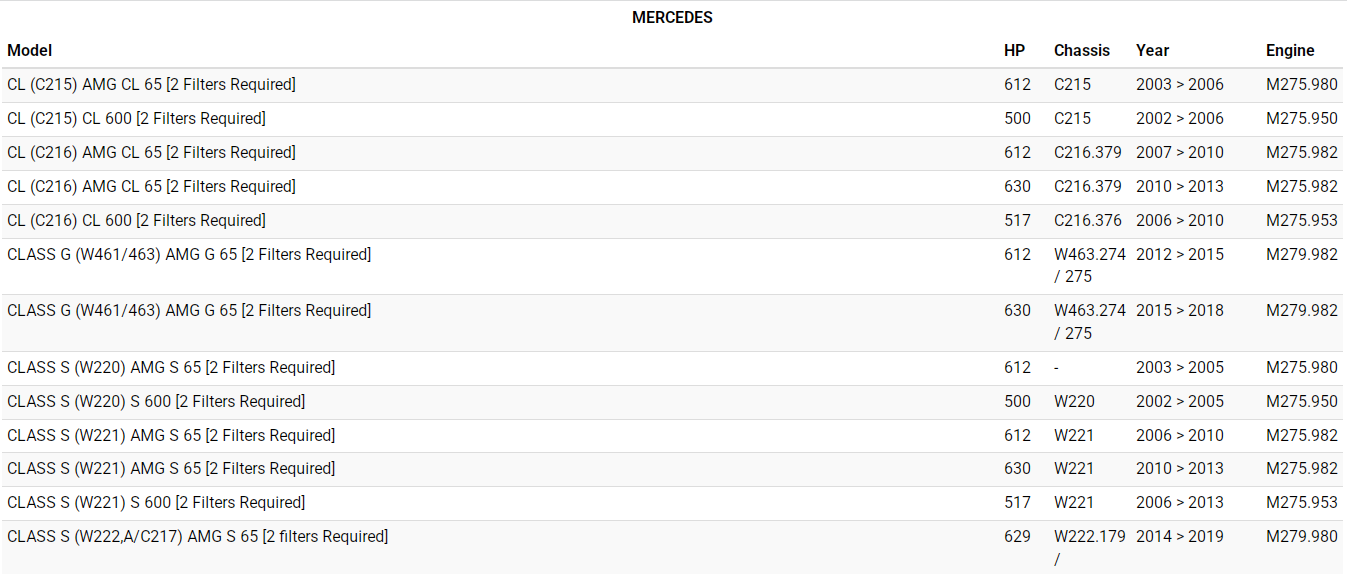
Task: Click the 2015 > 2018 year cell
Action: coord(1180,311)
